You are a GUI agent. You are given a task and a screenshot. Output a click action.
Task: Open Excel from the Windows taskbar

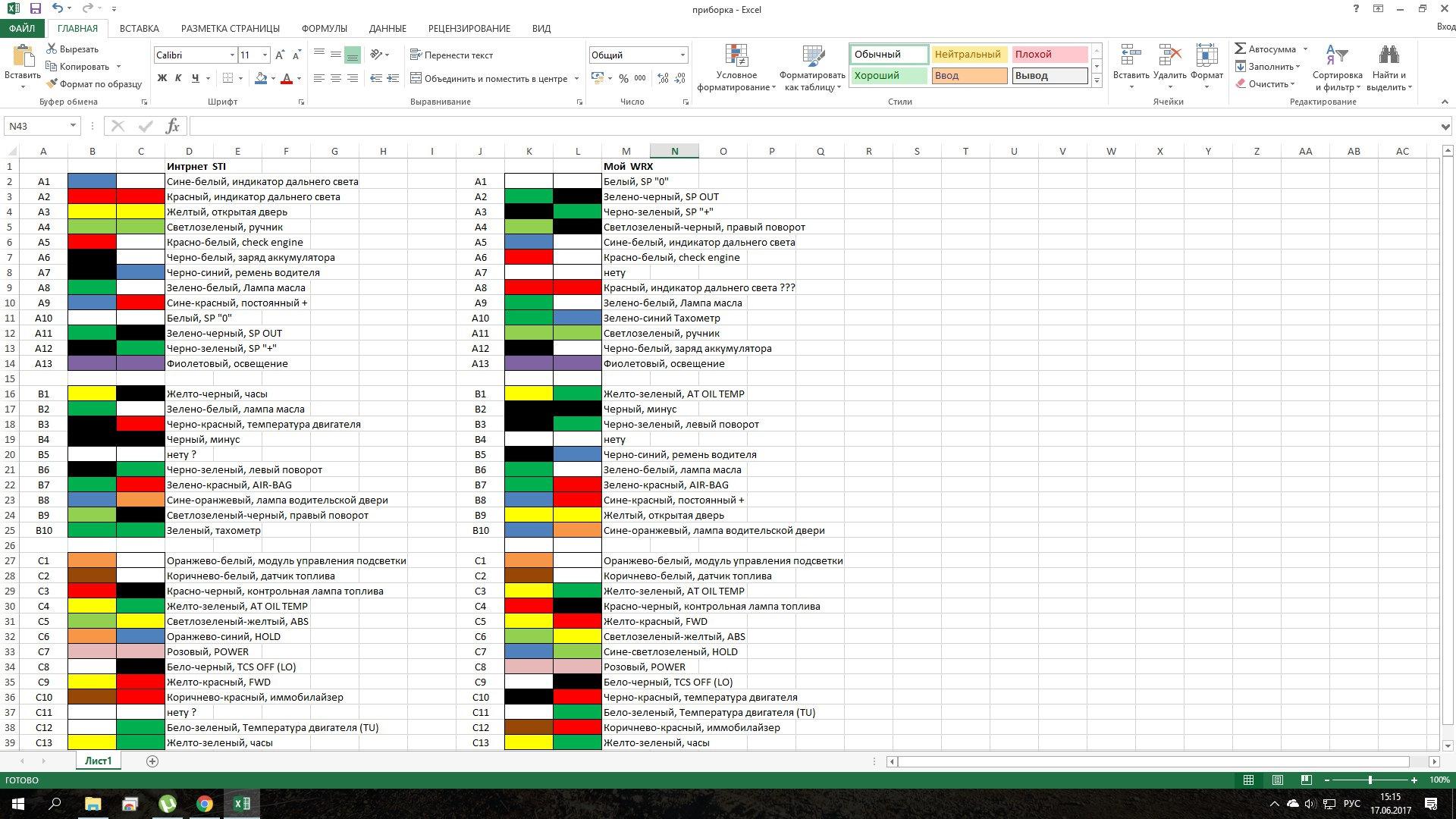tap(242, 804)
